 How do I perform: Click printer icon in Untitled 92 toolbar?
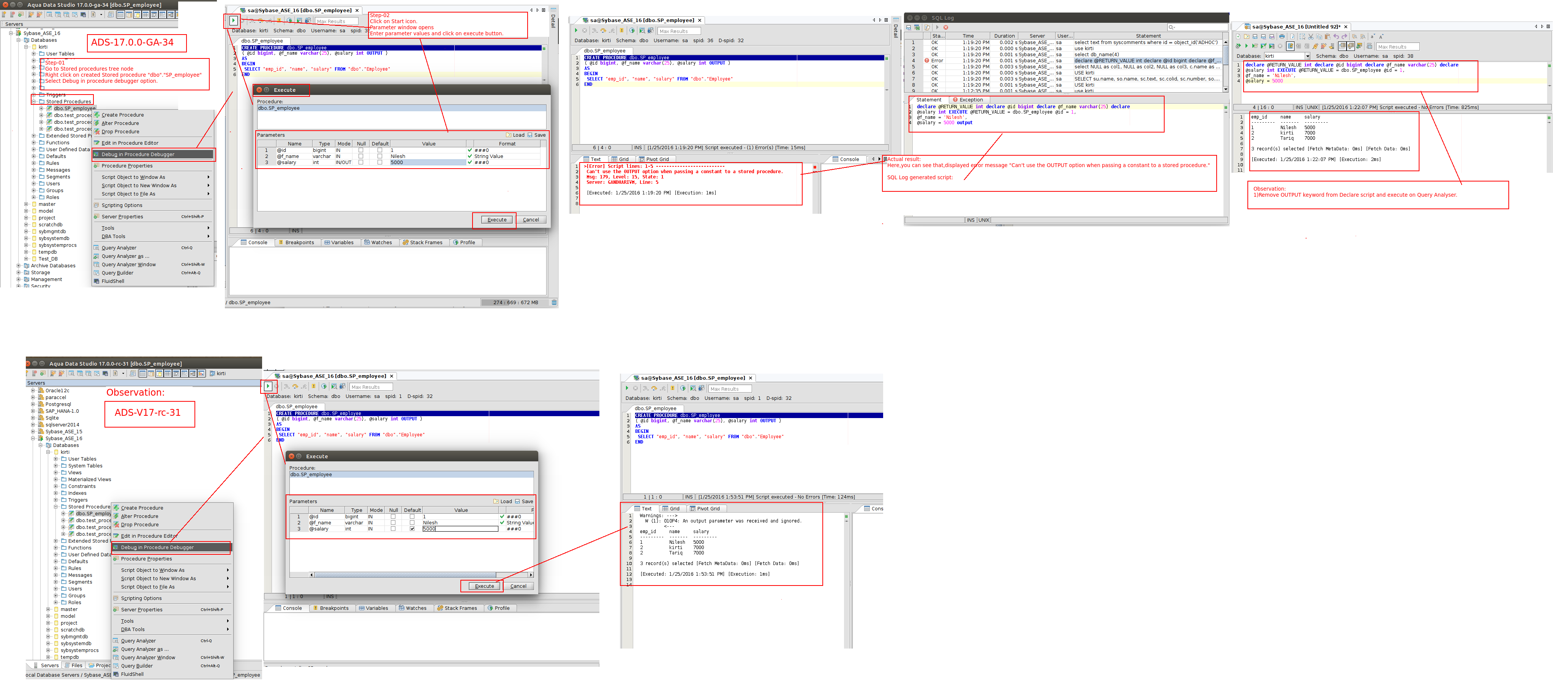click(1282, 36)
